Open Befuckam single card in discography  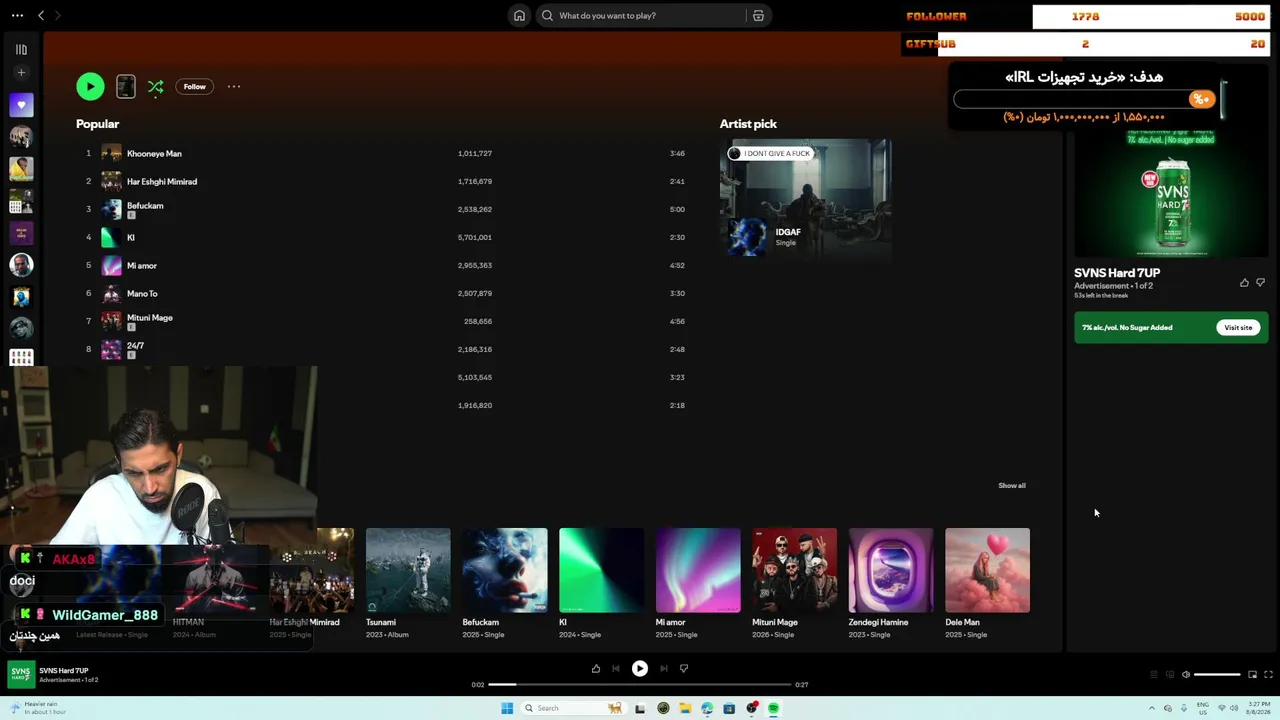(505, 584)
